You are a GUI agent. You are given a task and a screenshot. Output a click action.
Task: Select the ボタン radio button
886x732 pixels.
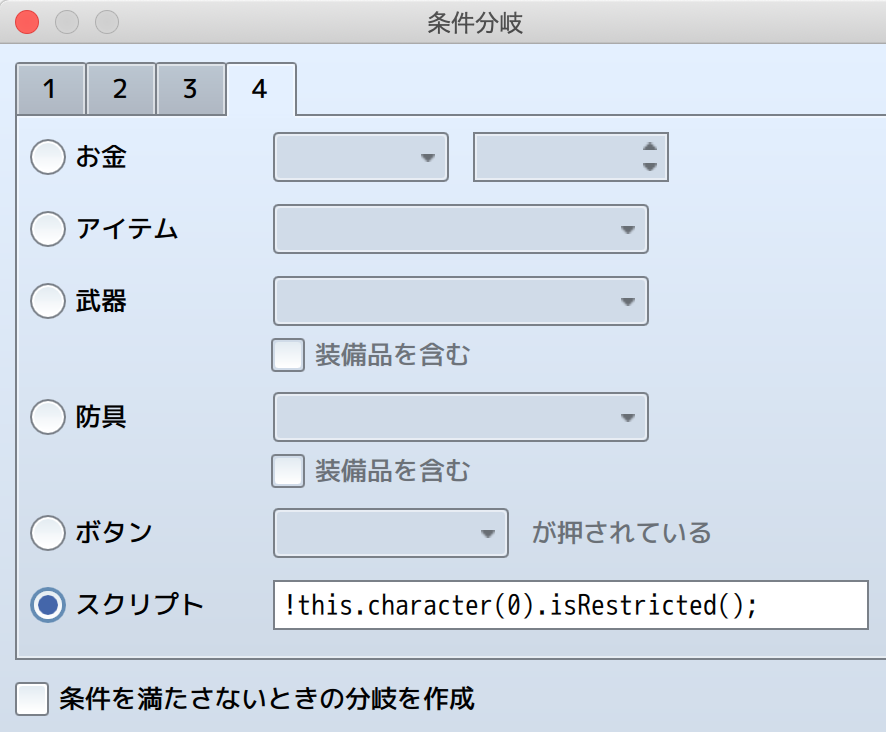(48, 533)
